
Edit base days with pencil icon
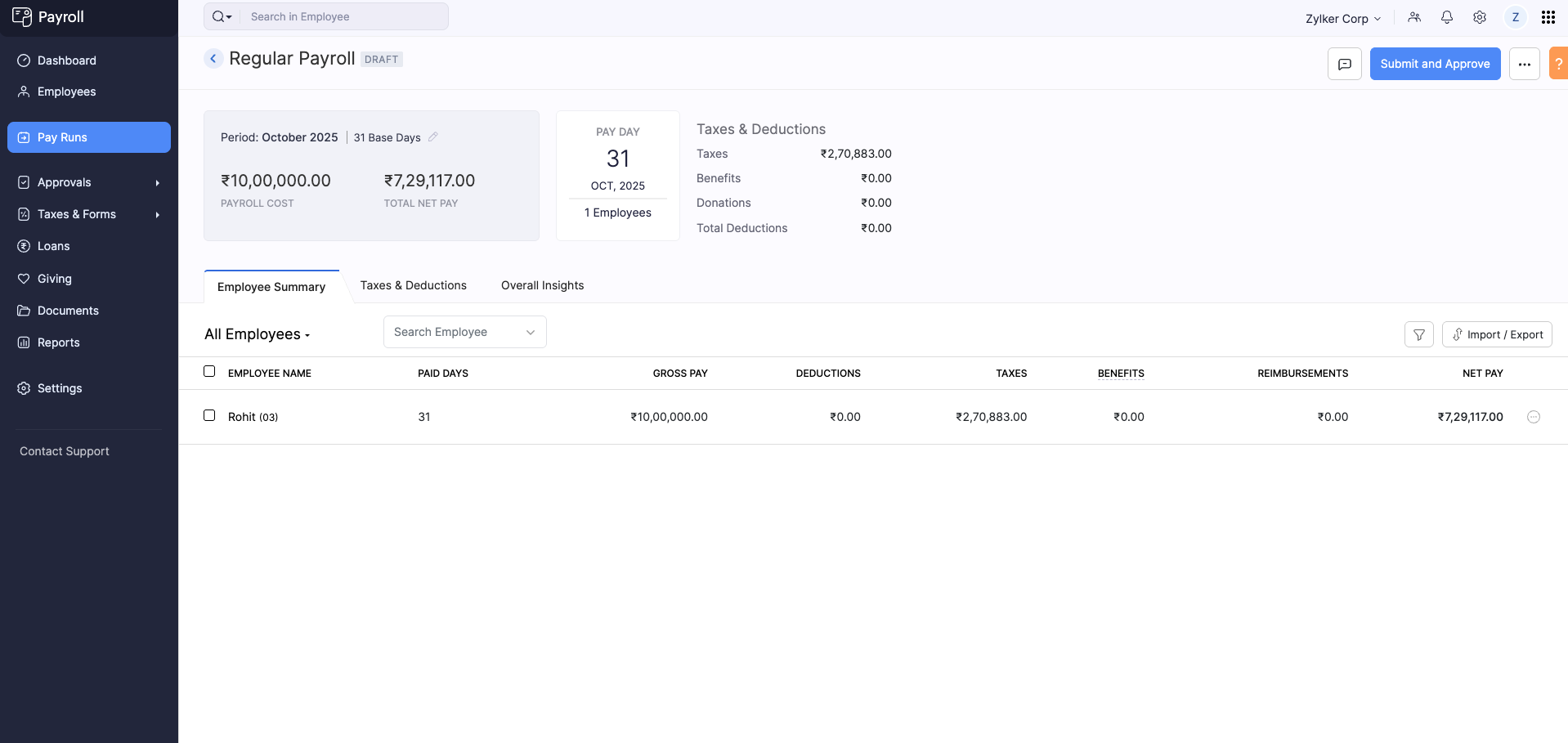tap(433, 137)
